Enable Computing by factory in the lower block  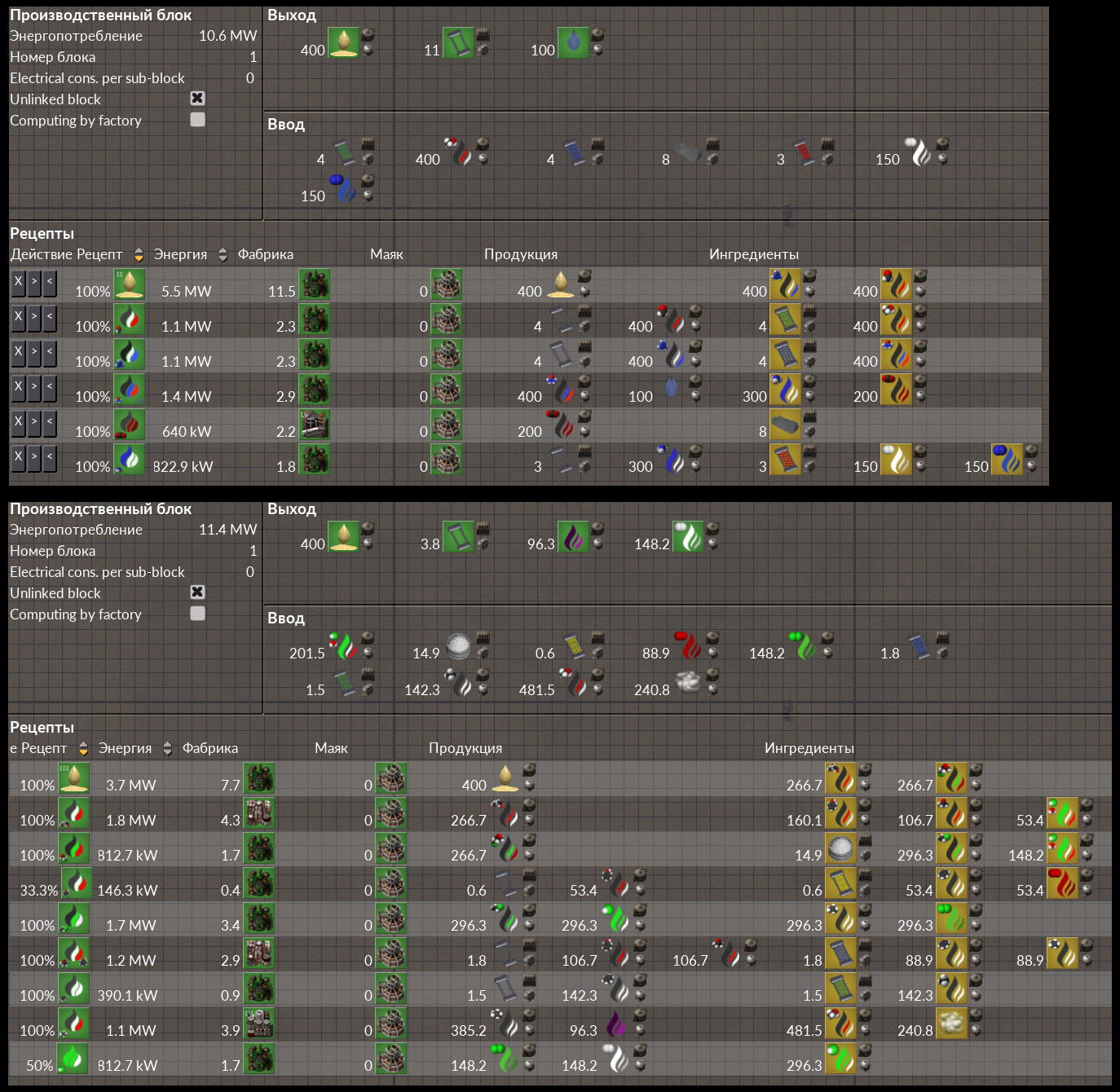point(197,614)
